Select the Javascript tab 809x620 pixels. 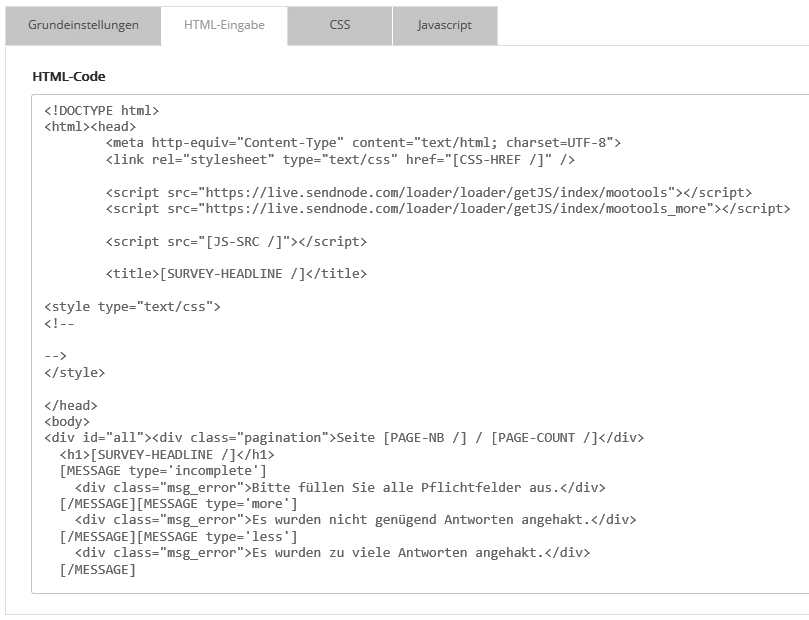(x=444, y=27)
